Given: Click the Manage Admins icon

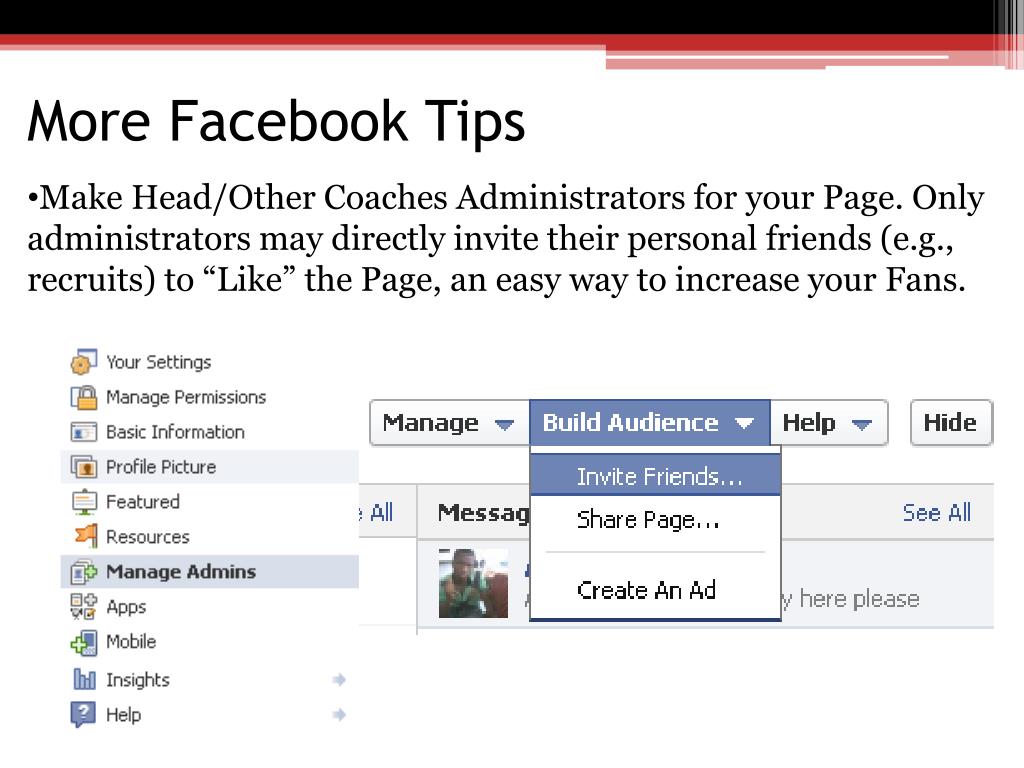Looking at the screenshot, I should pos(84,571).
